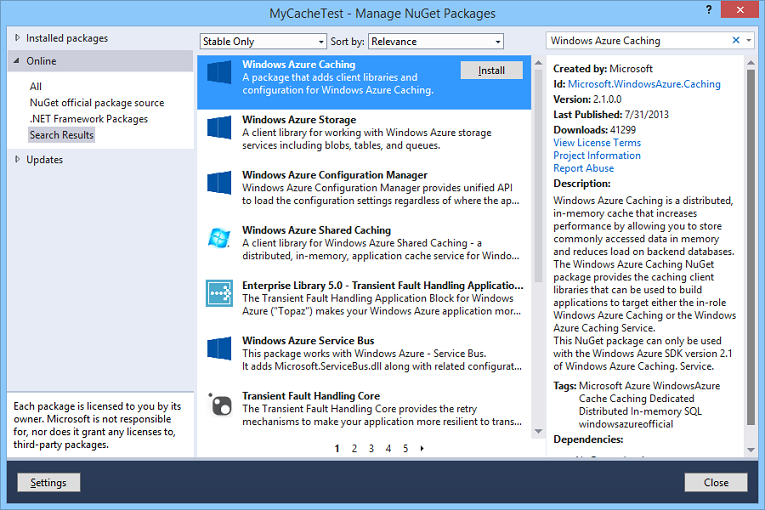Go to results page 2
765x510 pixels.
coord(354,448)
